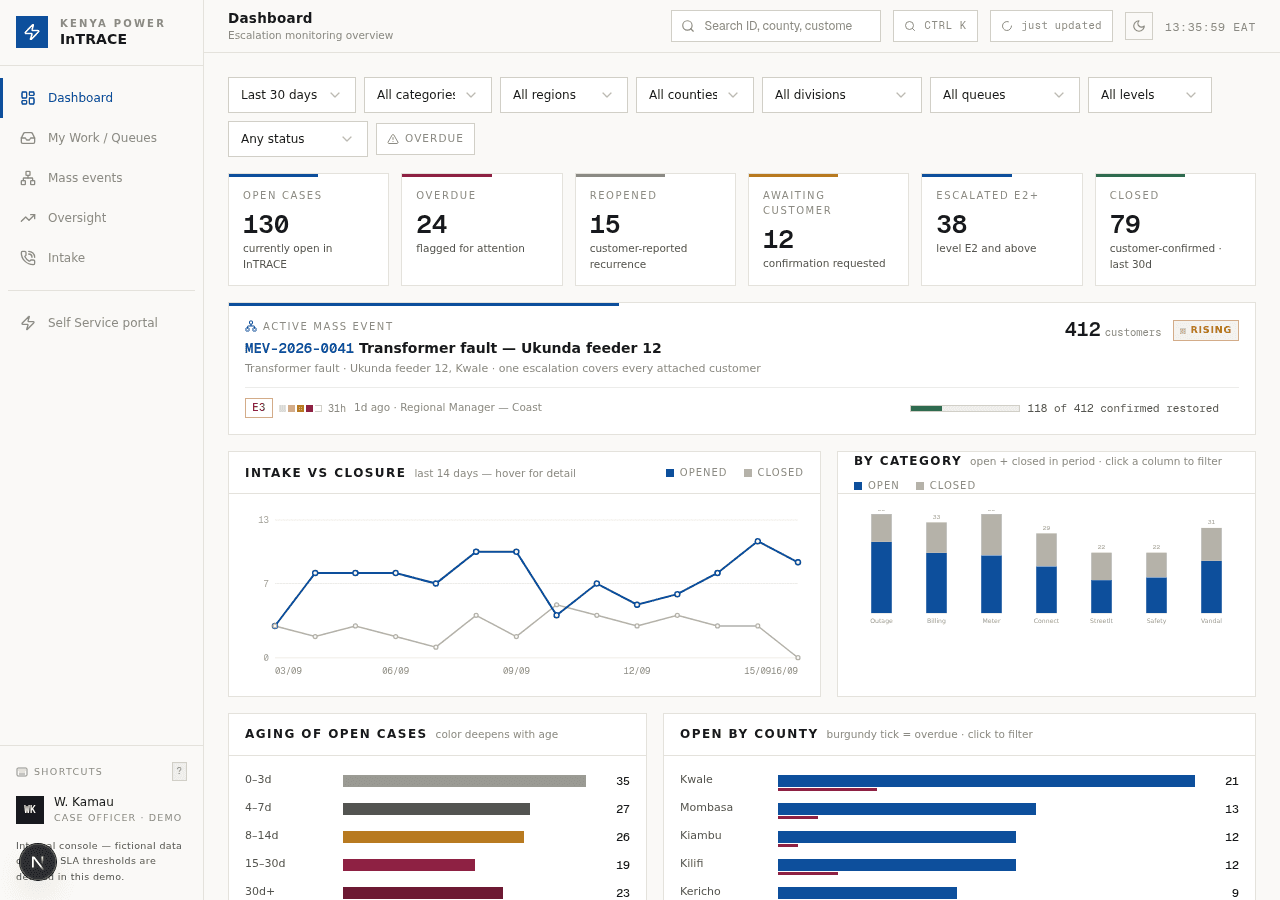Open Dashboard in the sidebar
1280x900 pixels.
pyautogui.click(x=102, y=98)
